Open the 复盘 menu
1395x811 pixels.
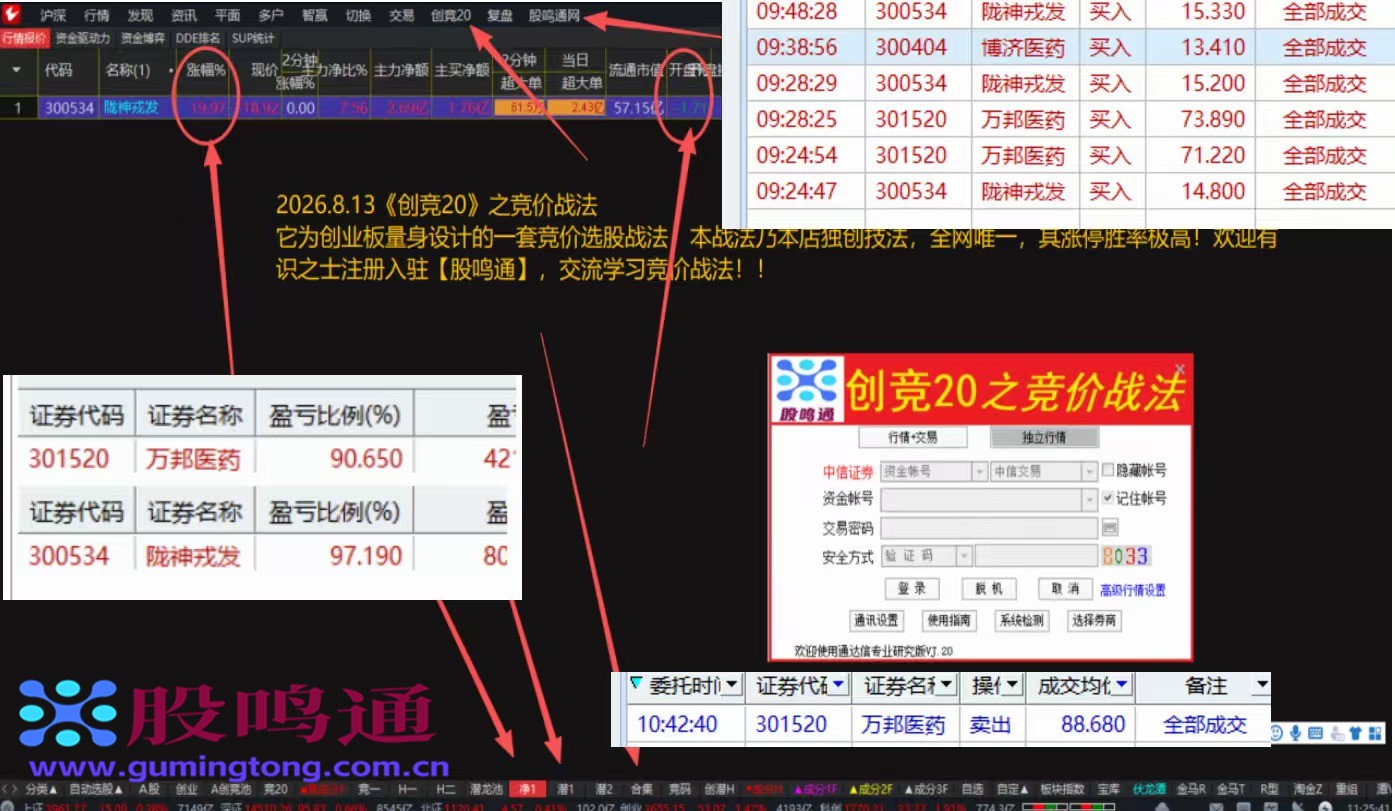pos(500,16)
